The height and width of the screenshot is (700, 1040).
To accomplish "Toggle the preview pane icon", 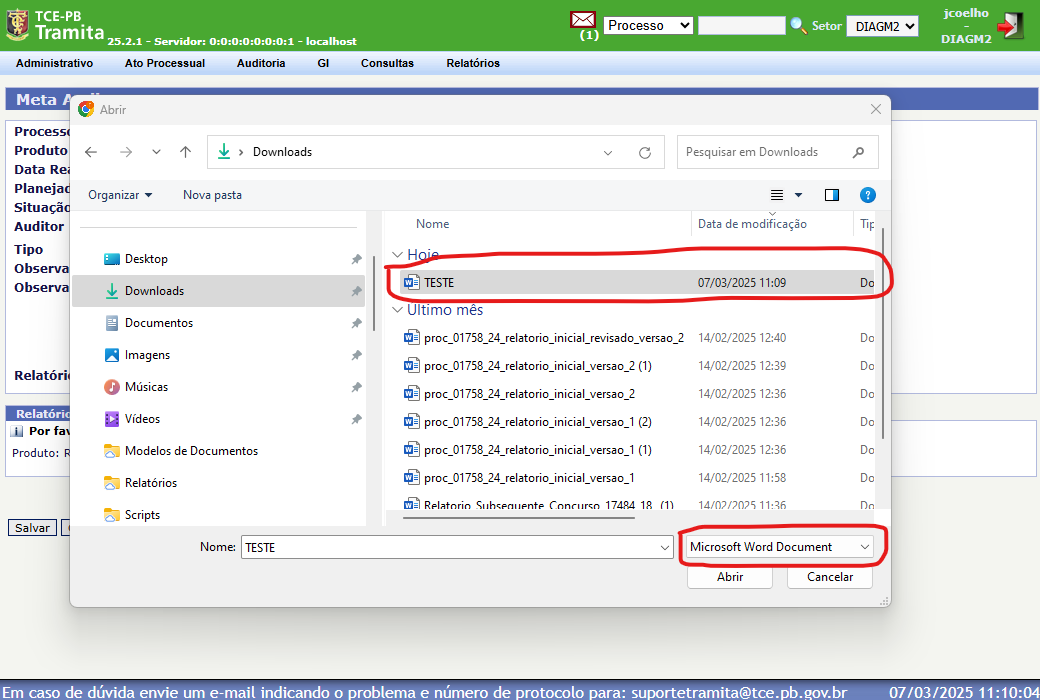I will point(832,195).
